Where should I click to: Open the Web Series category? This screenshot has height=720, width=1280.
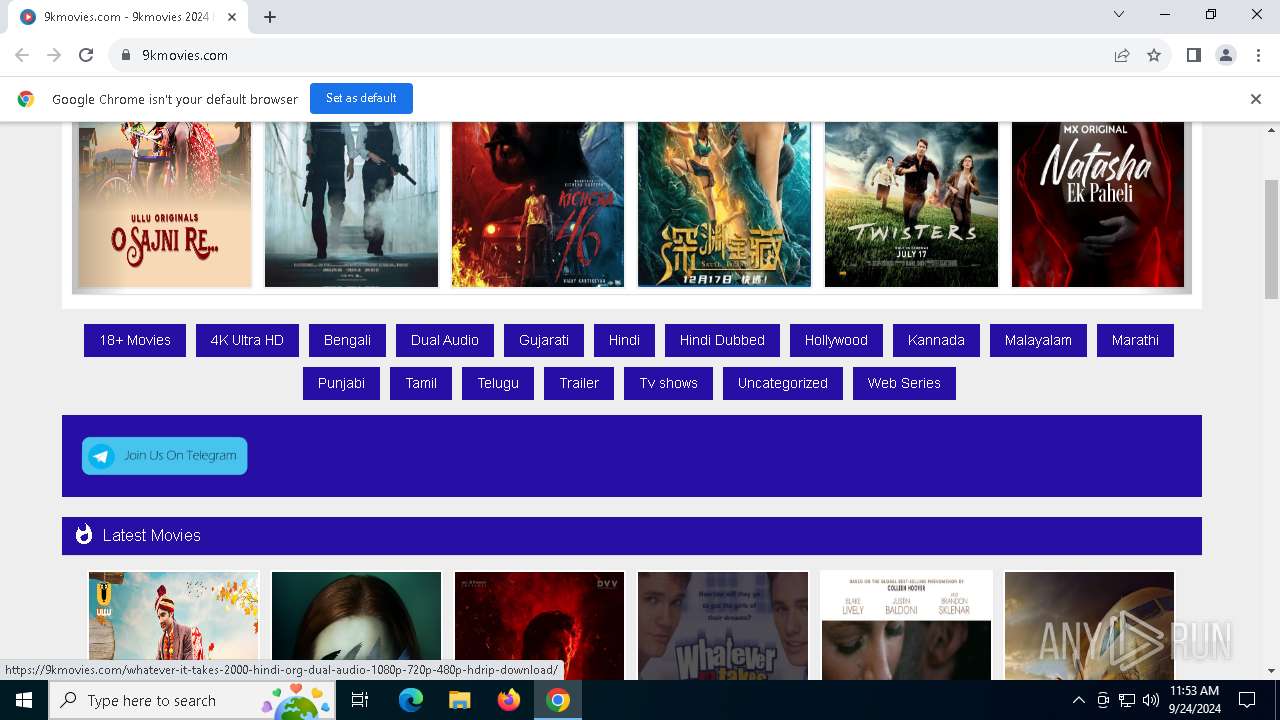coord(904,383)
